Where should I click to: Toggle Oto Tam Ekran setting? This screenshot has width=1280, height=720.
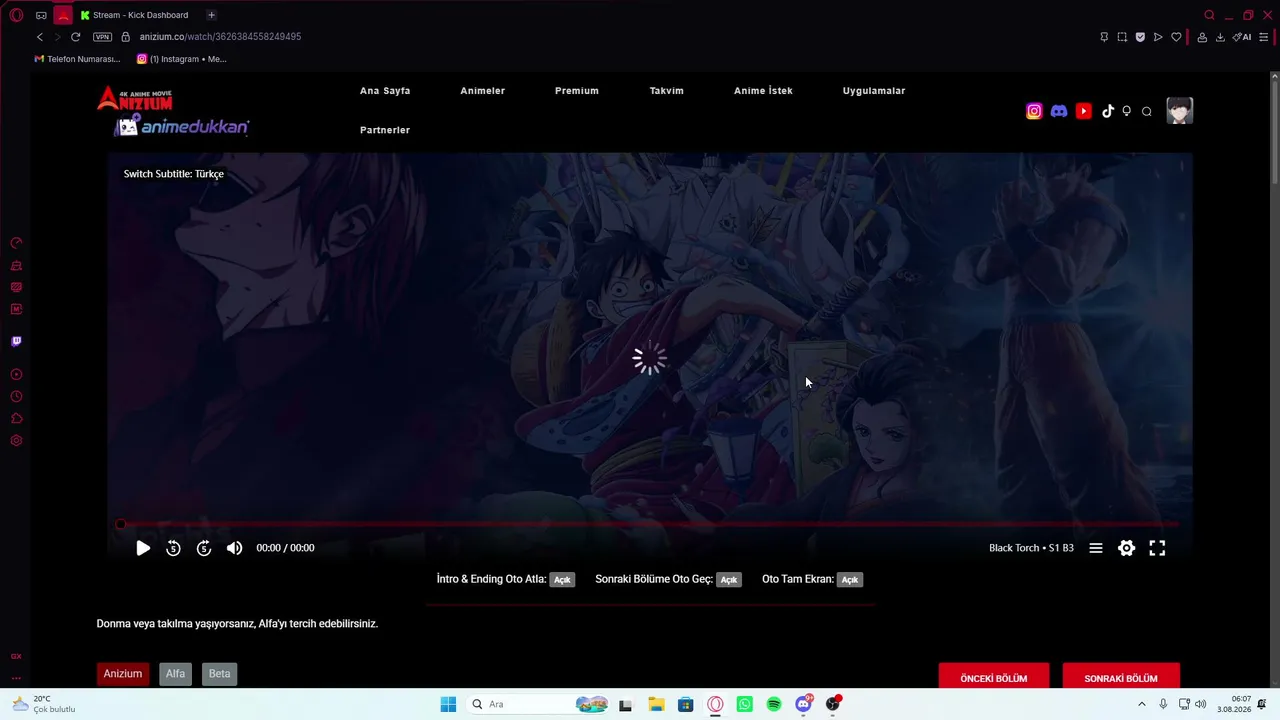[x=849, y=580]
